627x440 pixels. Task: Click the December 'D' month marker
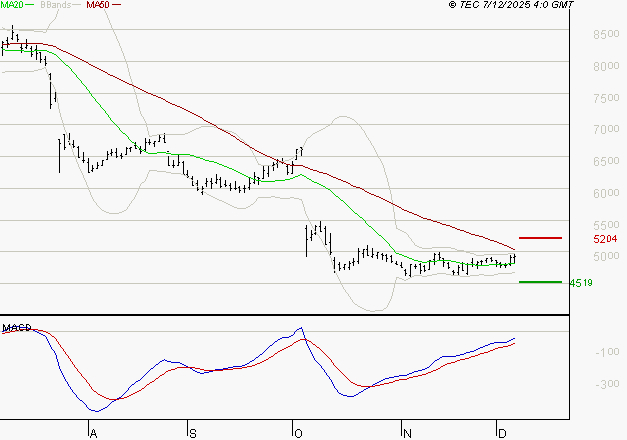point(502,434)
